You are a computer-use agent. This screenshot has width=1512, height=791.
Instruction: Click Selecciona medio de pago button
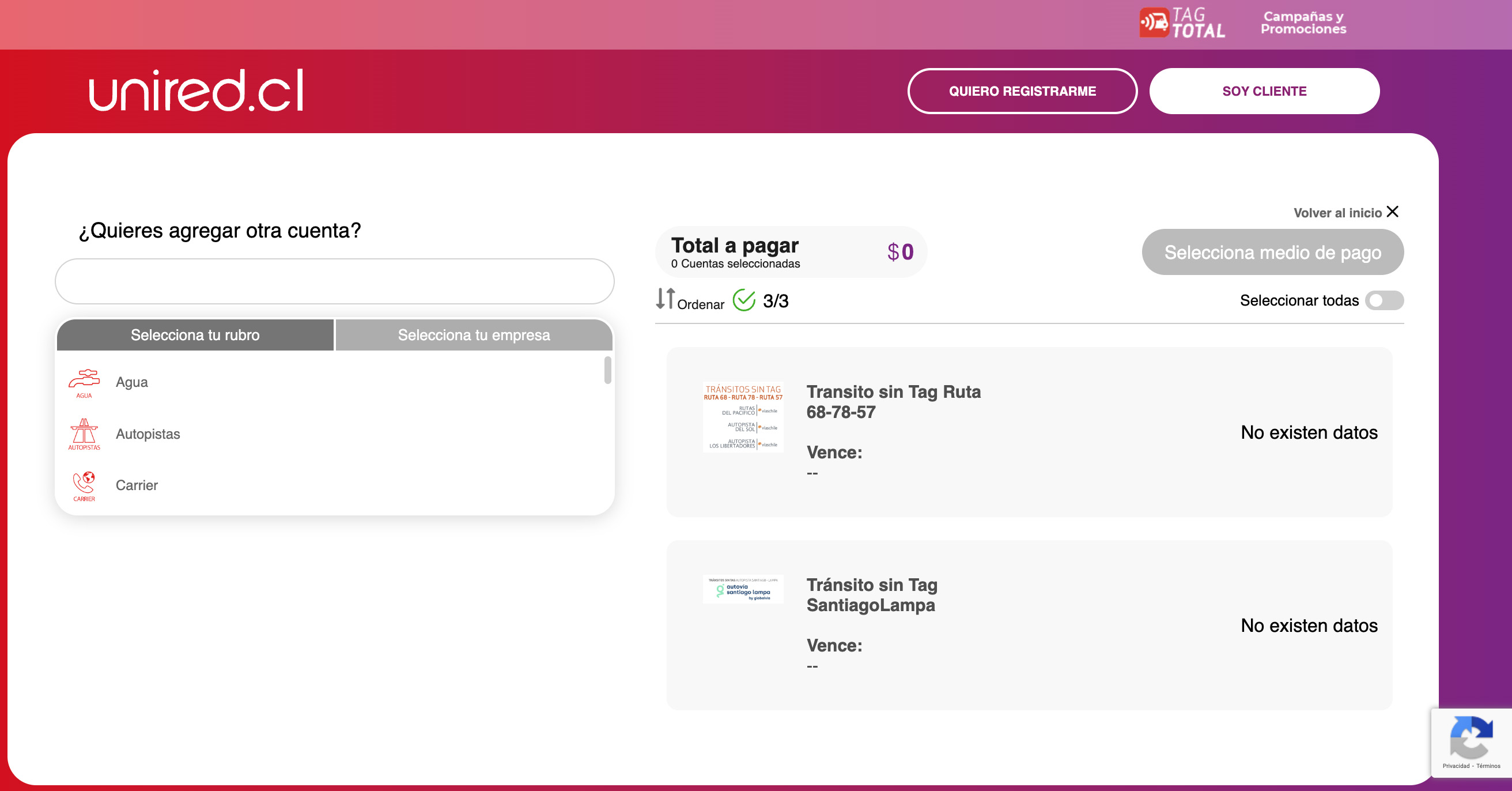[x=1272, y=253]
